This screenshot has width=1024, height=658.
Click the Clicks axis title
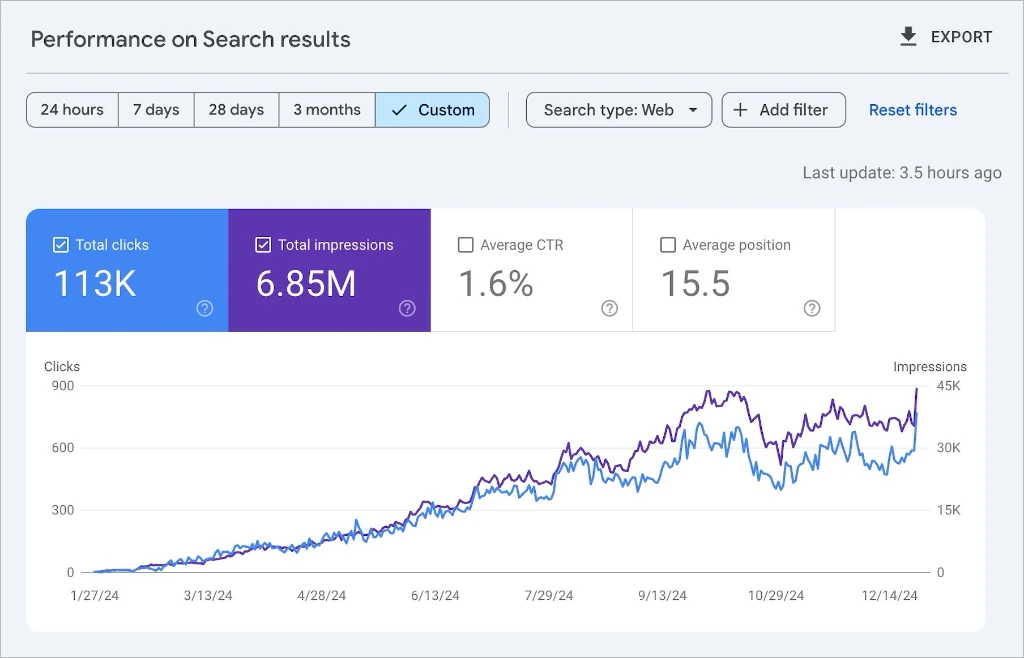click(62, 366)
